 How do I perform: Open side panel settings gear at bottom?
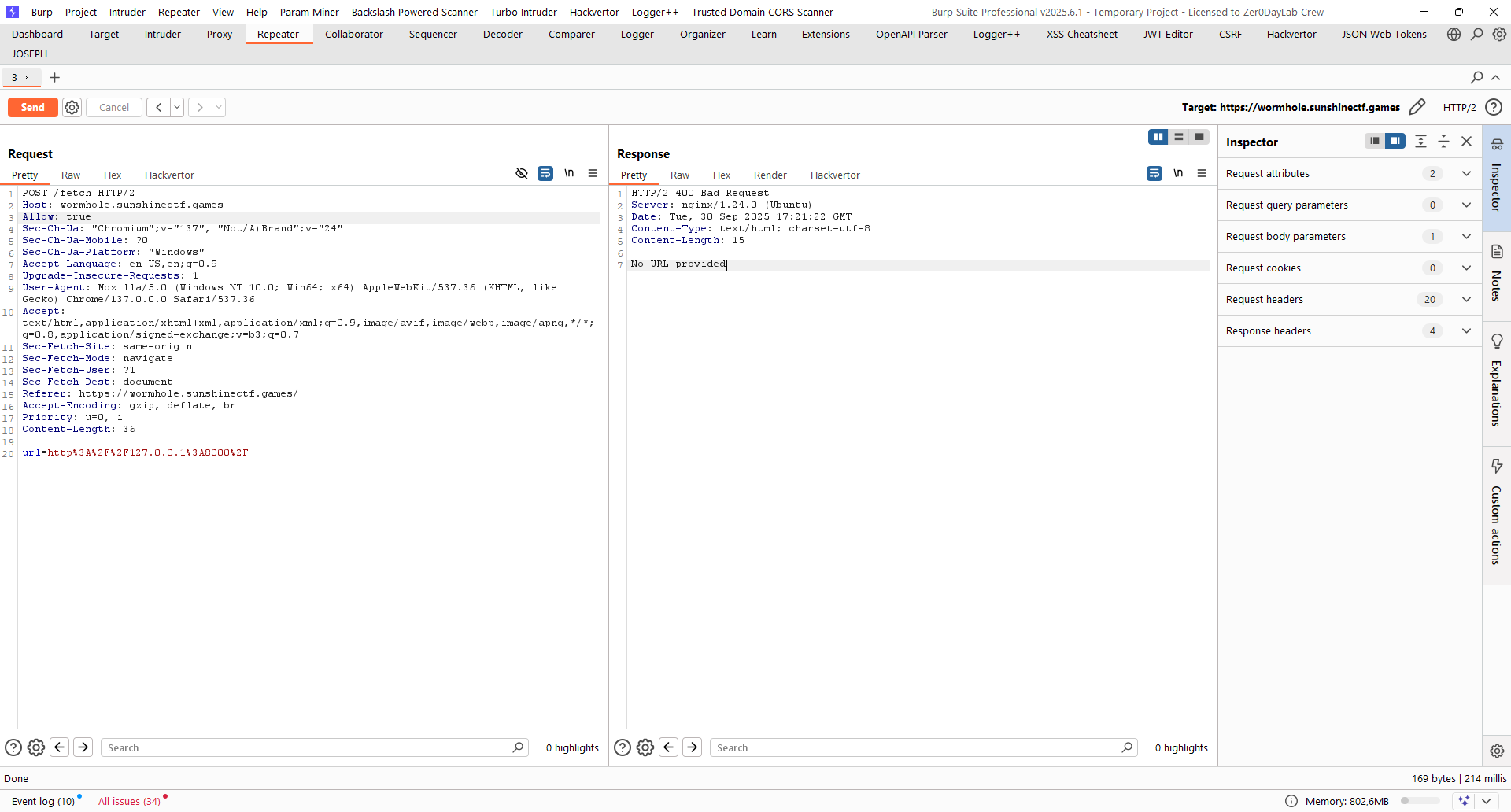tap(1497, 751)
